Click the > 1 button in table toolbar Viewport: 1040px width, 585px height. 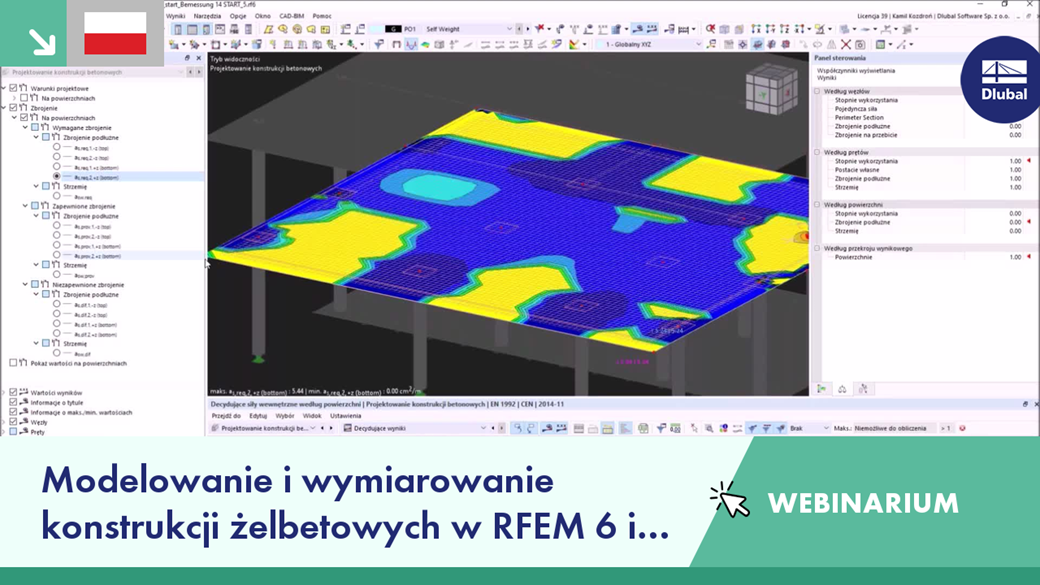[946, 428]
